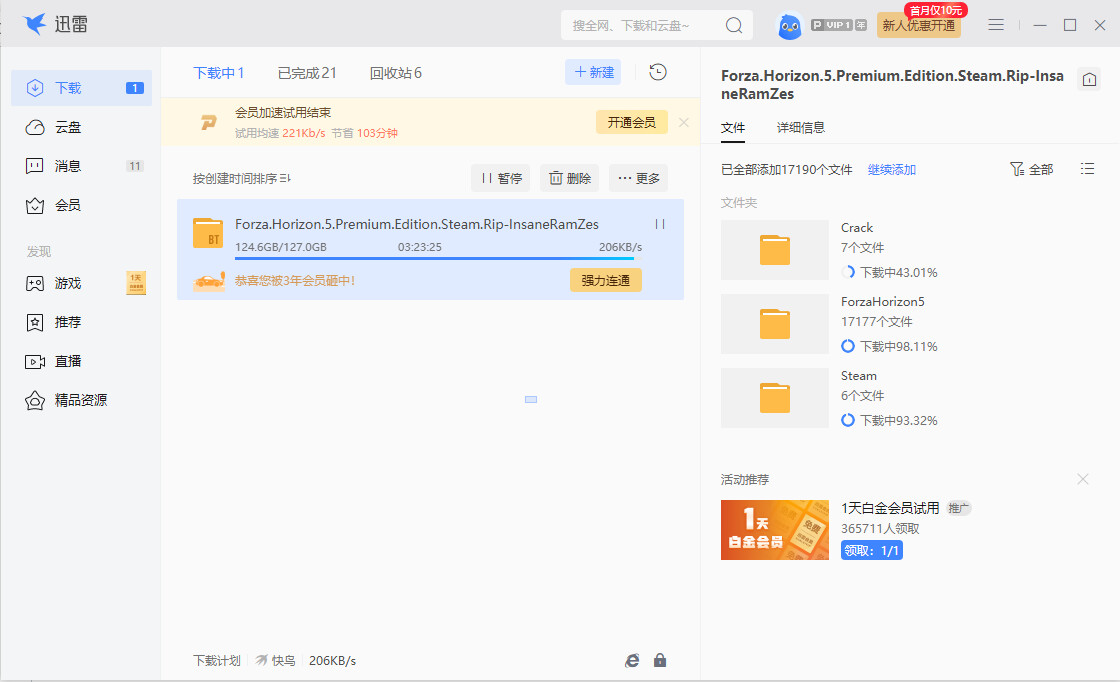Click 下载中93.32% progress indicator
Viewport: 1120px width, 682px height.
click(889, 420)
